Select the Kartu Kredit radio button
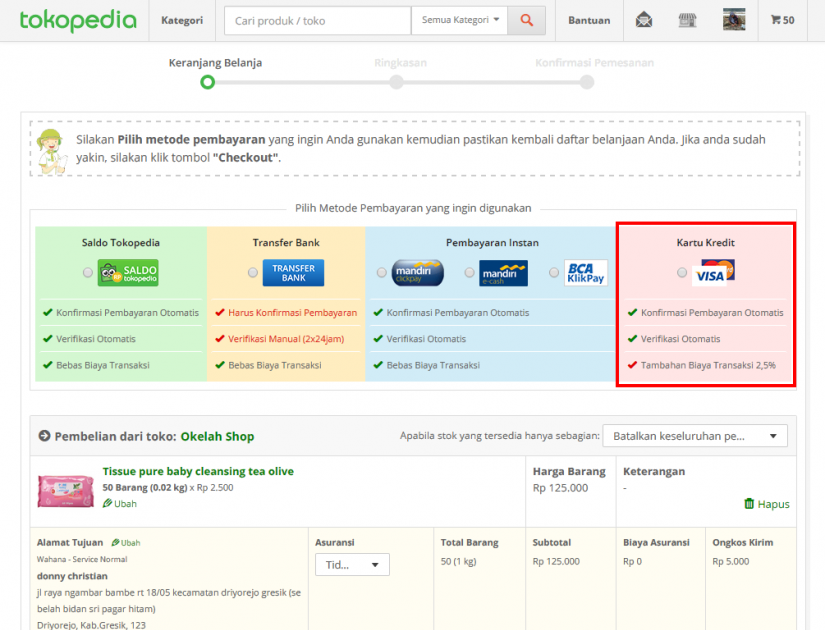 pos(682,272)
